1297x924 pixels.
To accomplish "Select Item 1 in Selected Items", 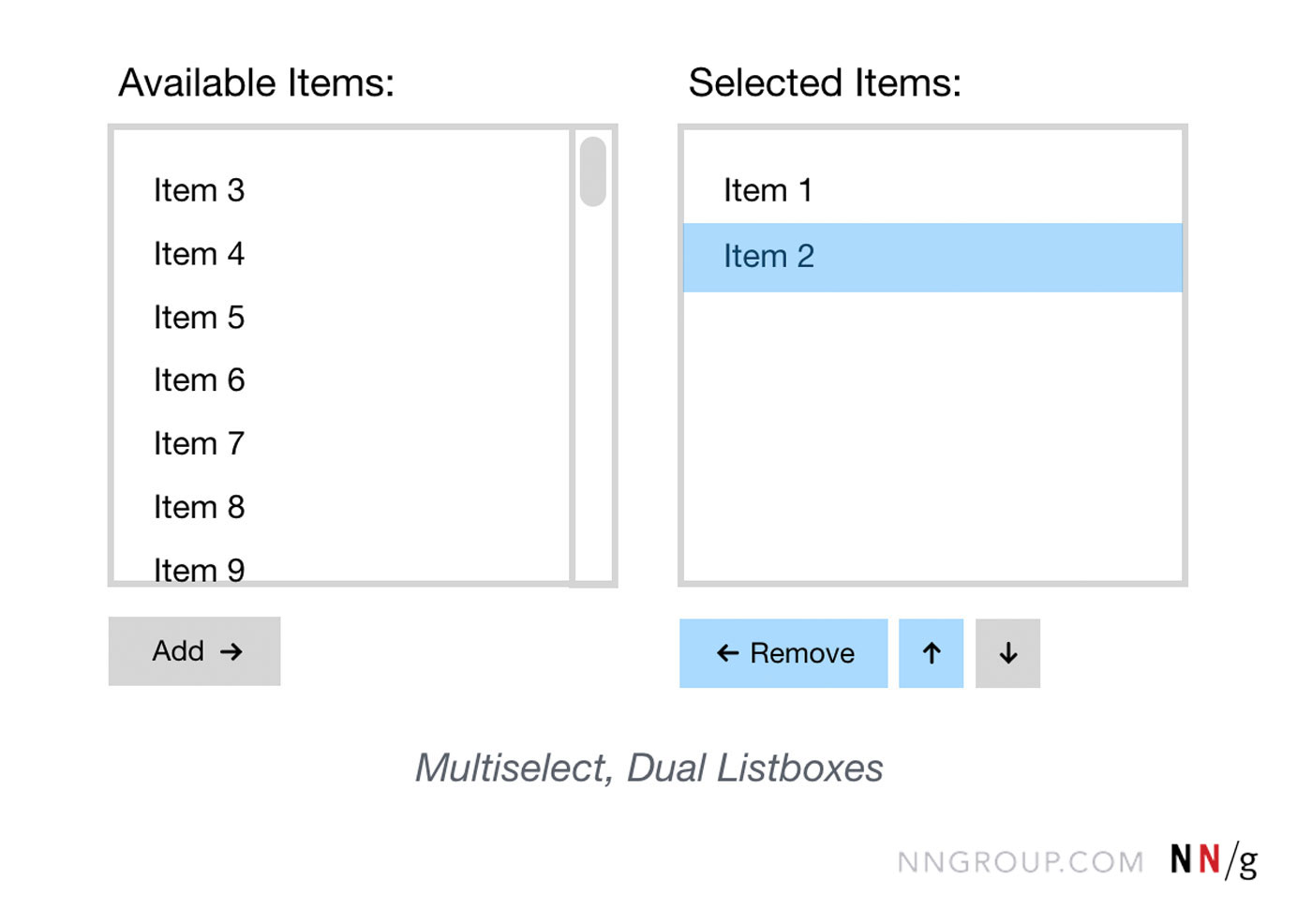I will pyautogui.click(x=768, y=190).
